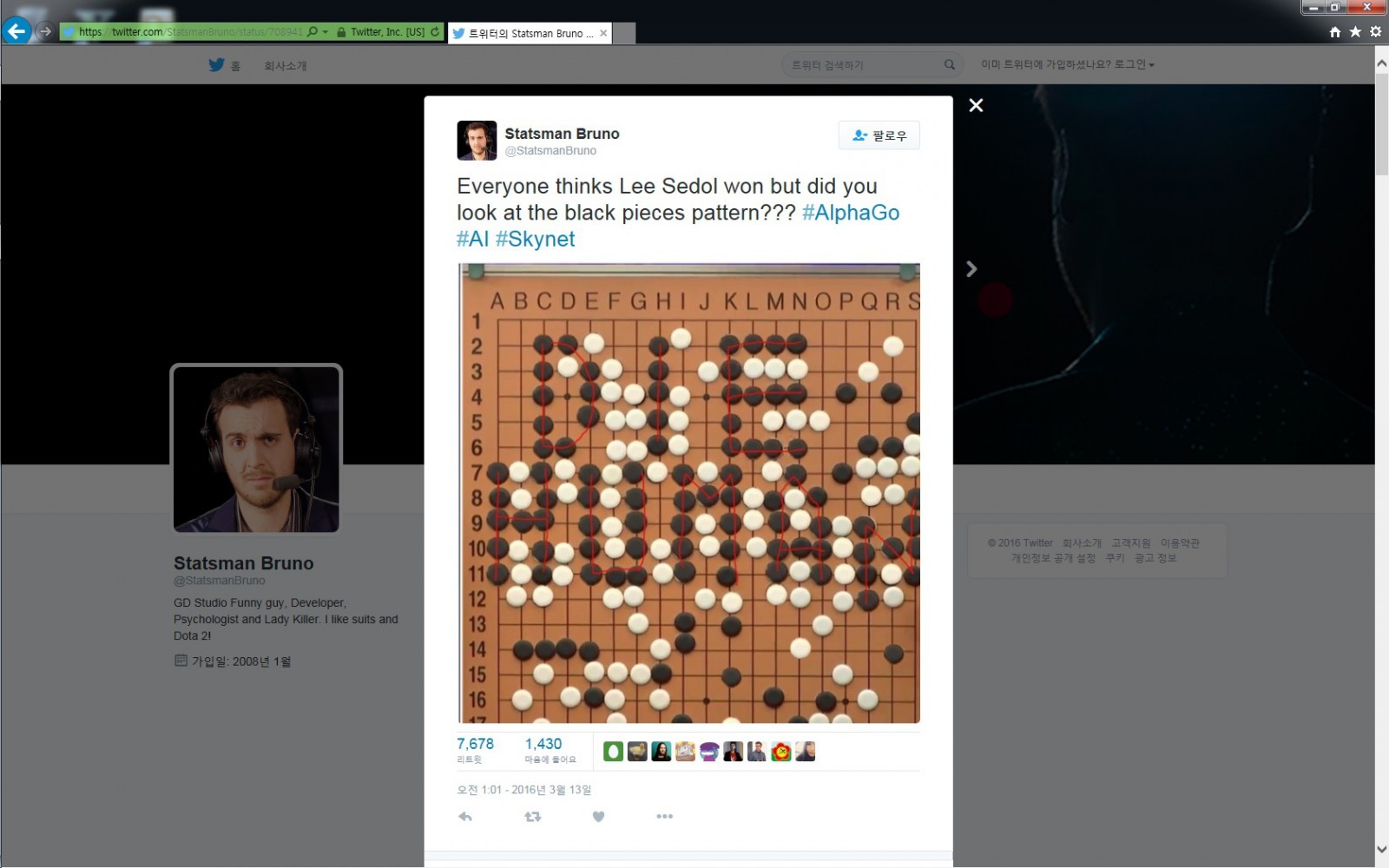Click the browser home icon
This screenshot has height=868, width=1389.
pos(1335,32)
